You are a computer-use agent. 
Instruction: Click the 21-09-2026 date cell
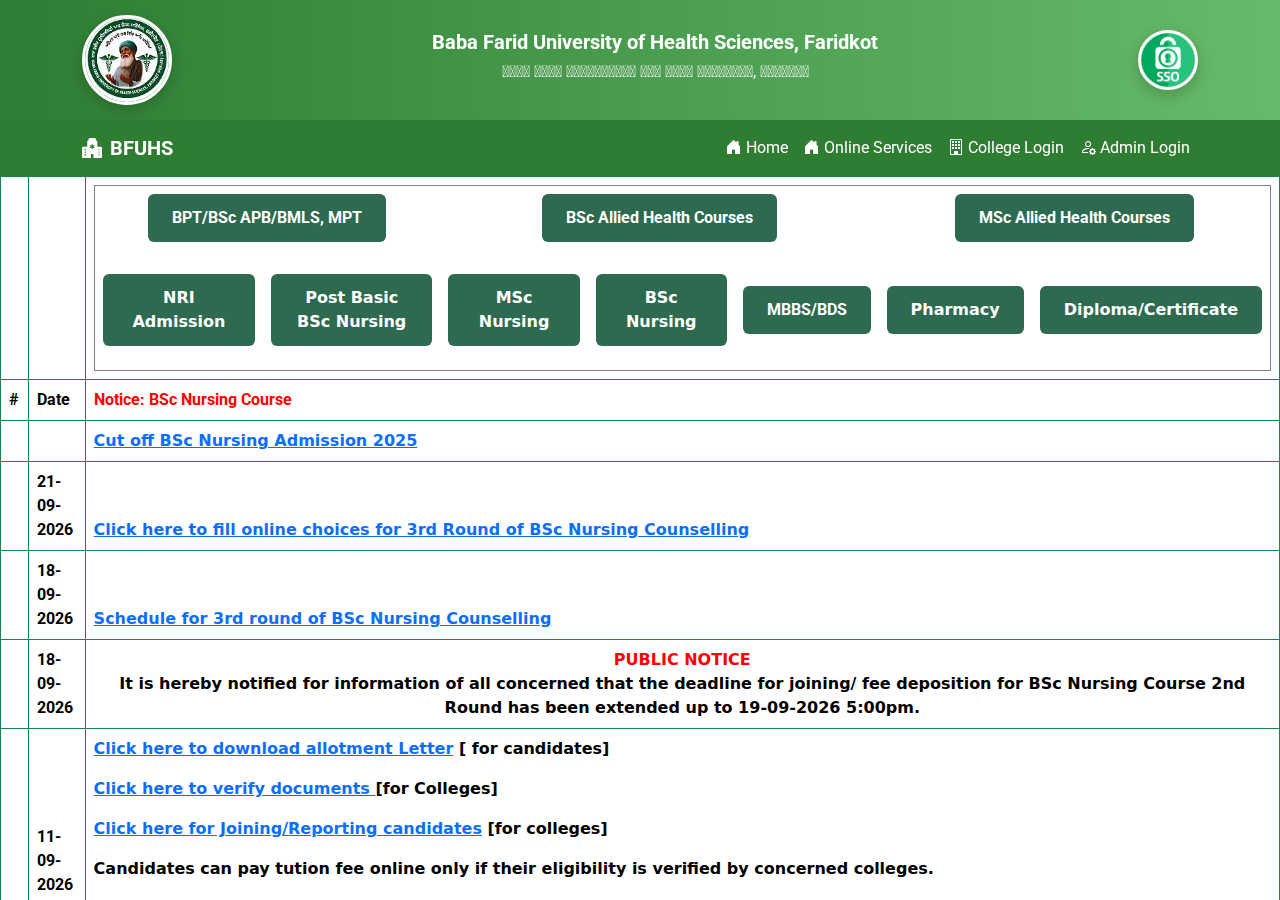point(56,505)
